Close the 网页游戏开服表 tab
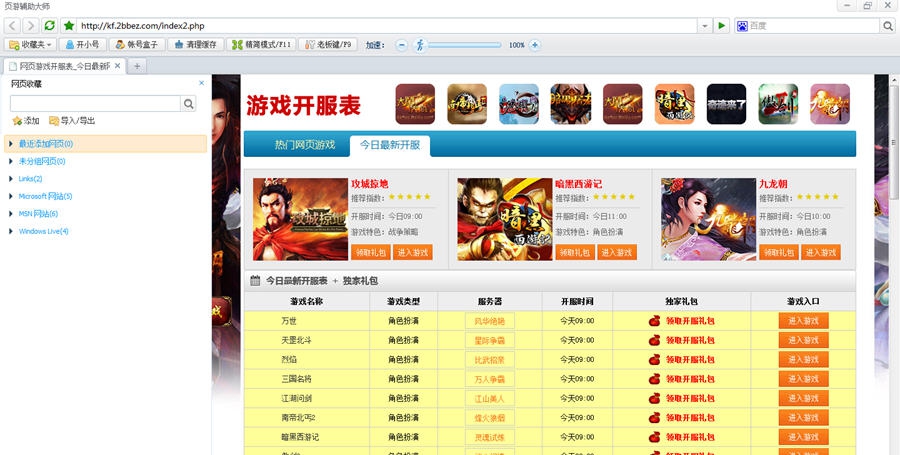Screen dimensions: 900x455 click(x=118, y=66)
